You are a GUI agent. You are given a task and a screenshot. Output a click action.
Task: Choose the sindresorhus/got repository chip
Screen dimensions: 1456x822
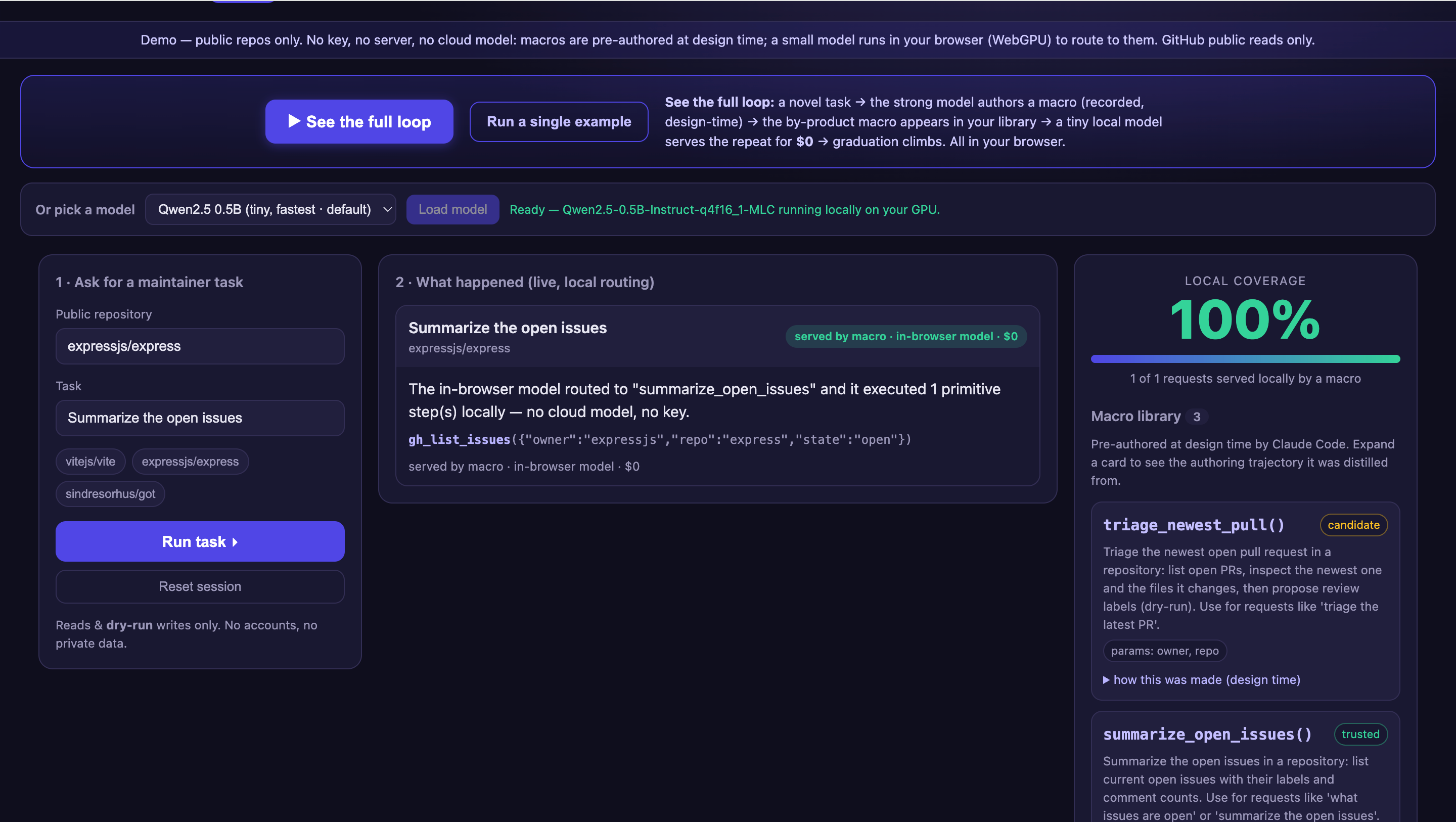tap(110, 493)
